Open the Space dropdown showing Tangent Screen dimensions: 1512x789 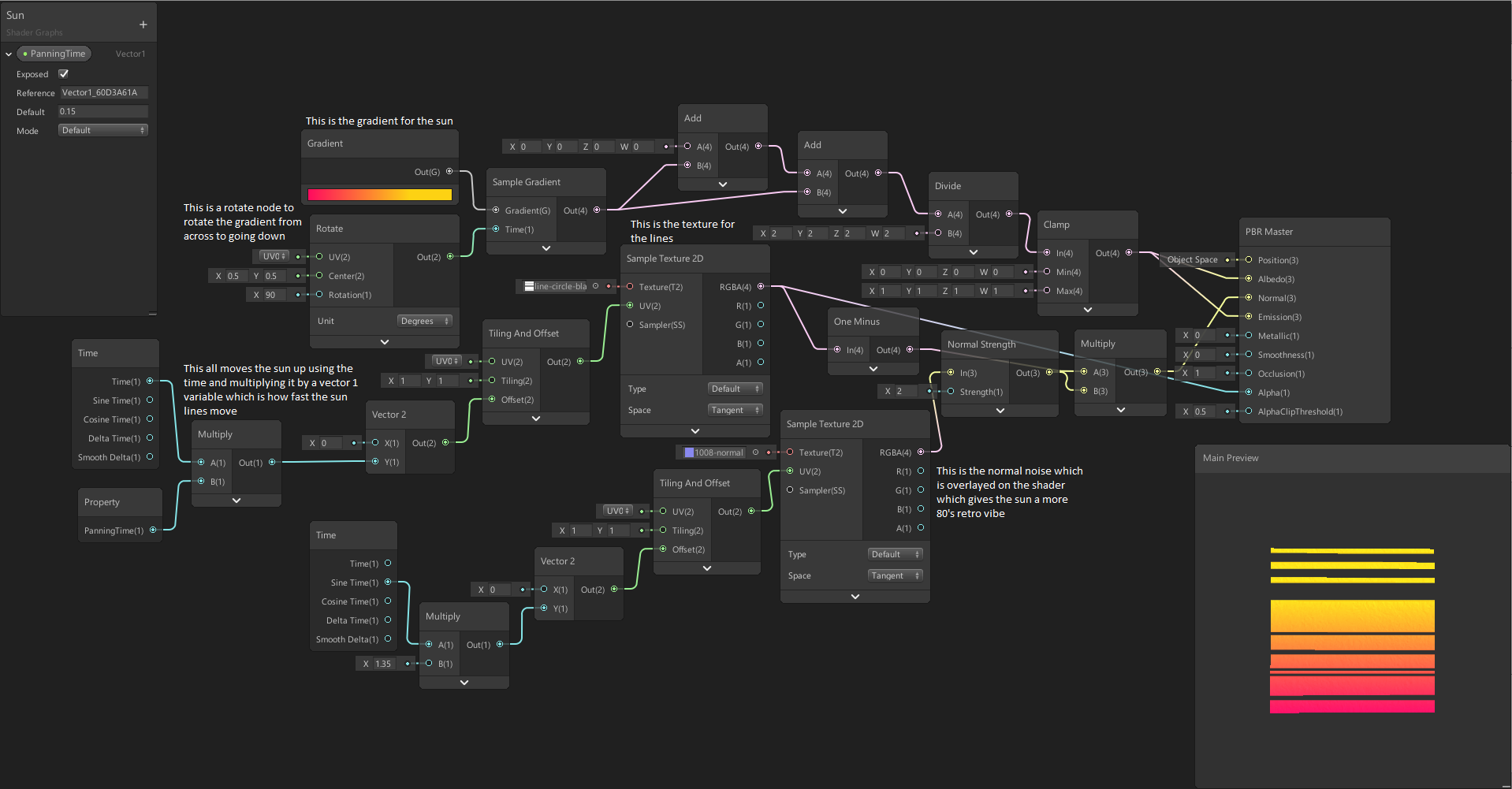(734, 409)
